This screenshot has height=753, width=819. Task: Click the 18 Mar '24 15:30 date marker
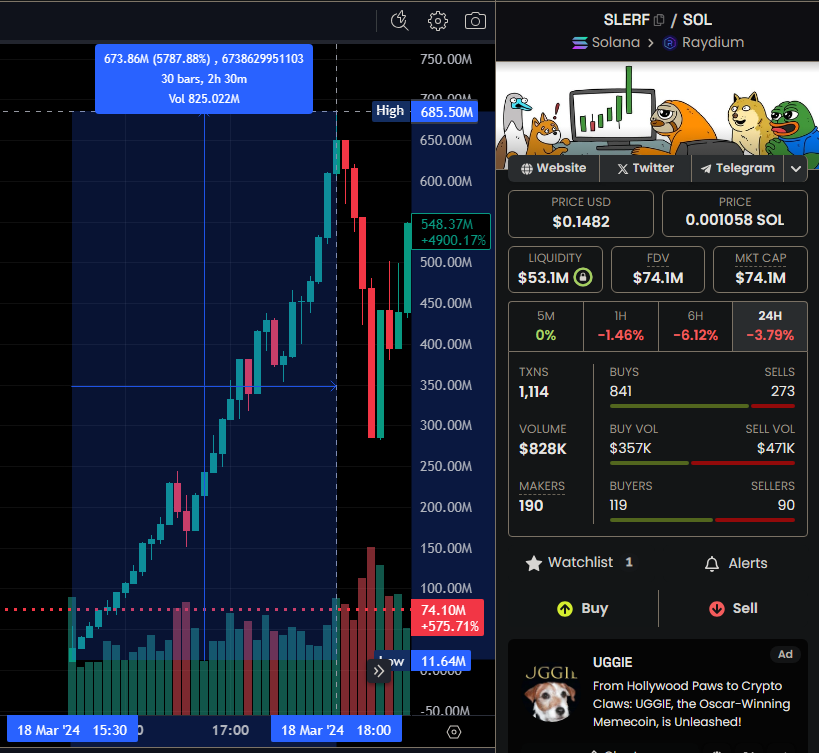tap(72, 730)
